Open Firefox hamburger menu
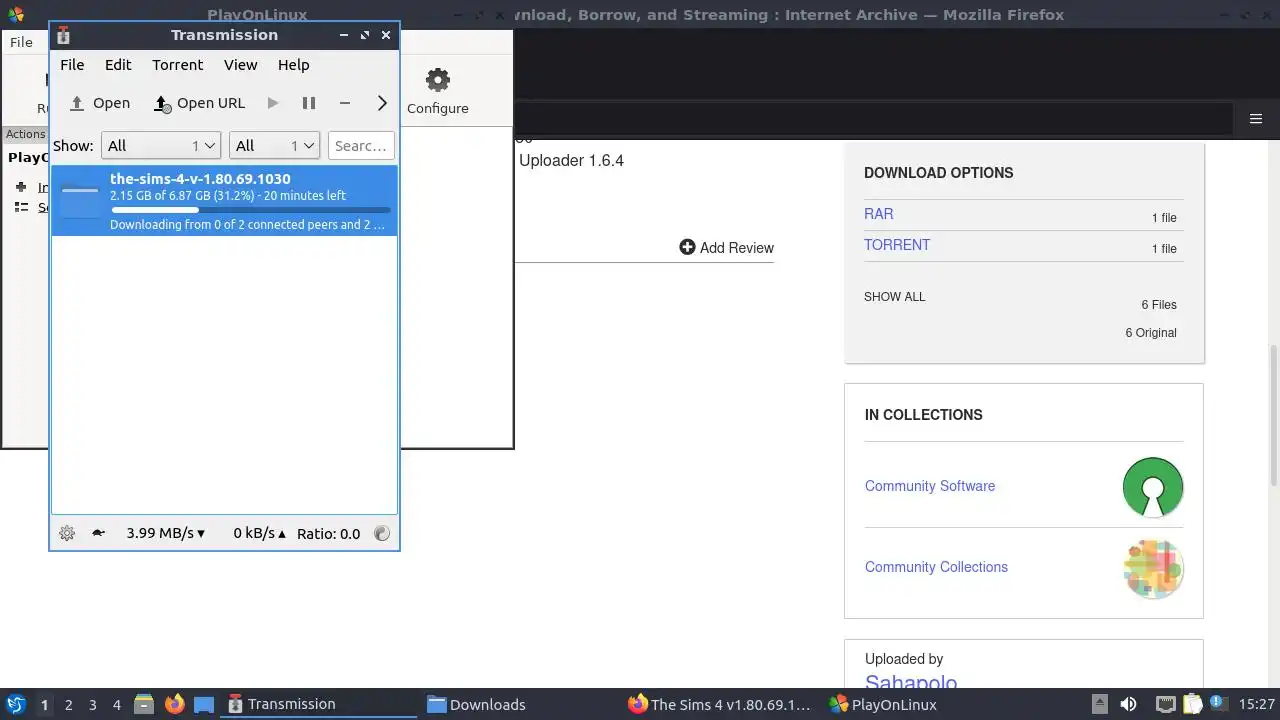The width and height of the screenshot is (1280, 720). coord(1256,118)
